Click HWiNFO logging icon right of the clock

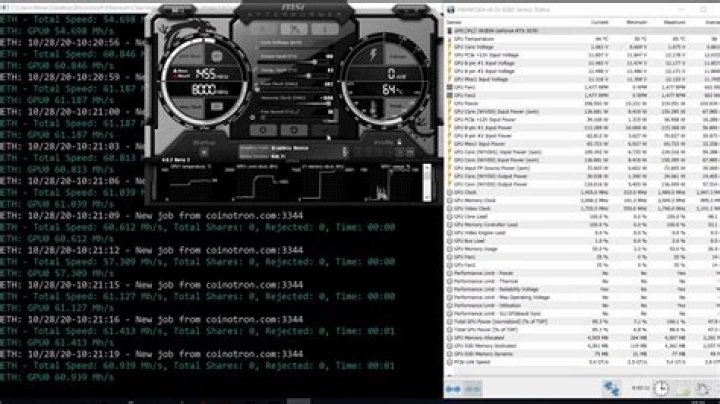pyautogui.click(x=683, y=389)
